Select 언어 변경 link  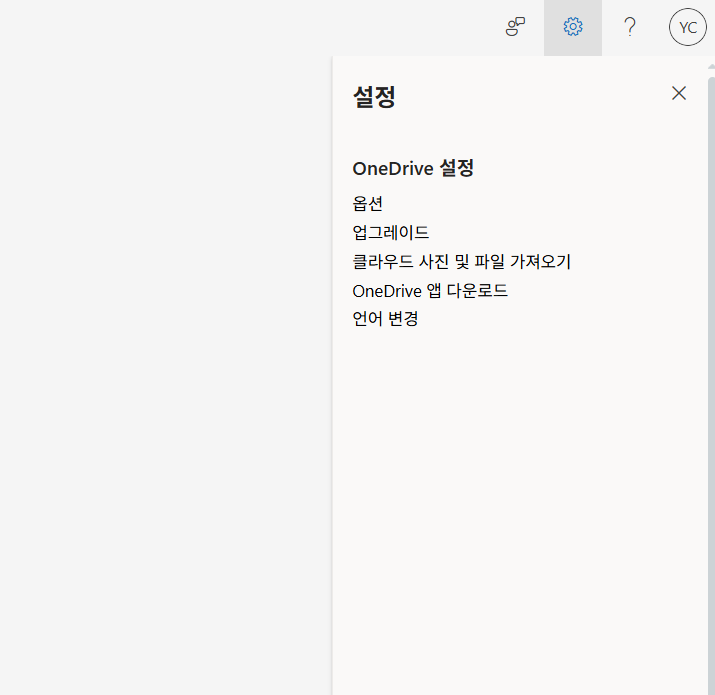(385, 319)
